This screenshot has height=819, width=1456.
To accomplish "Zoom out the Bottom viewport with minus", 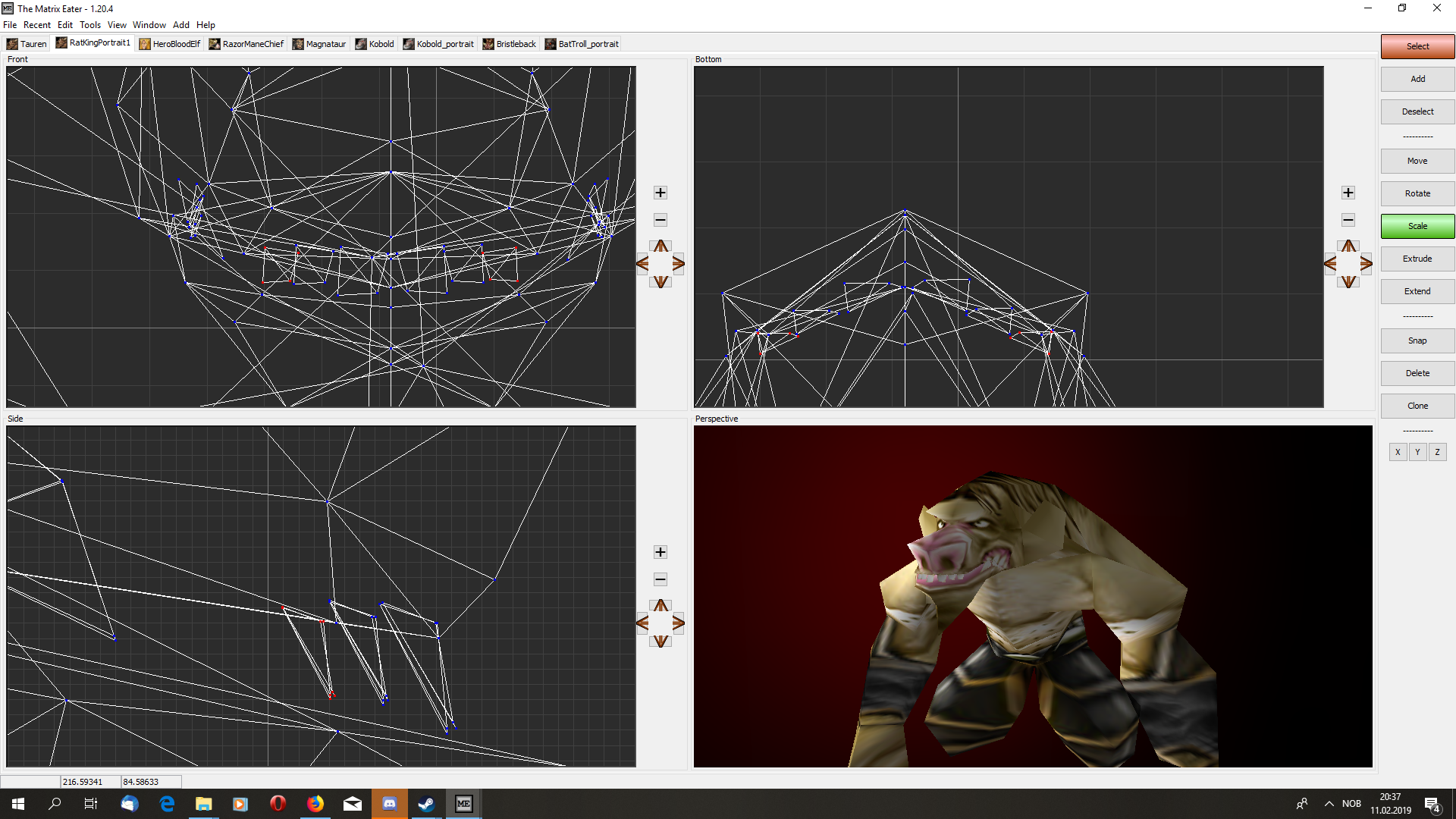I will tap(1348, 220).
